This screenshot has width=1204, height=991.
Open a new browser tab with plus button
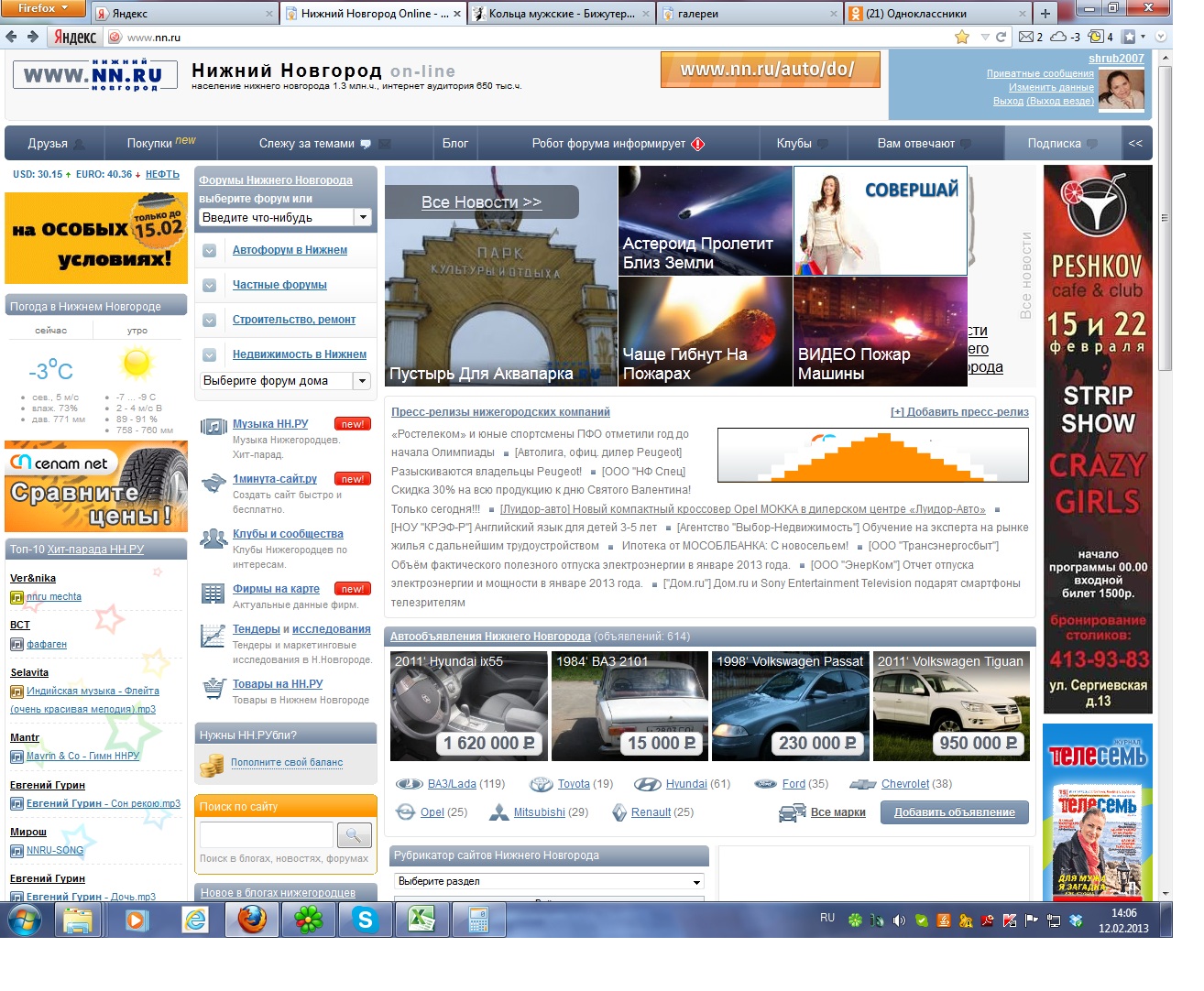coord(1045,13)
